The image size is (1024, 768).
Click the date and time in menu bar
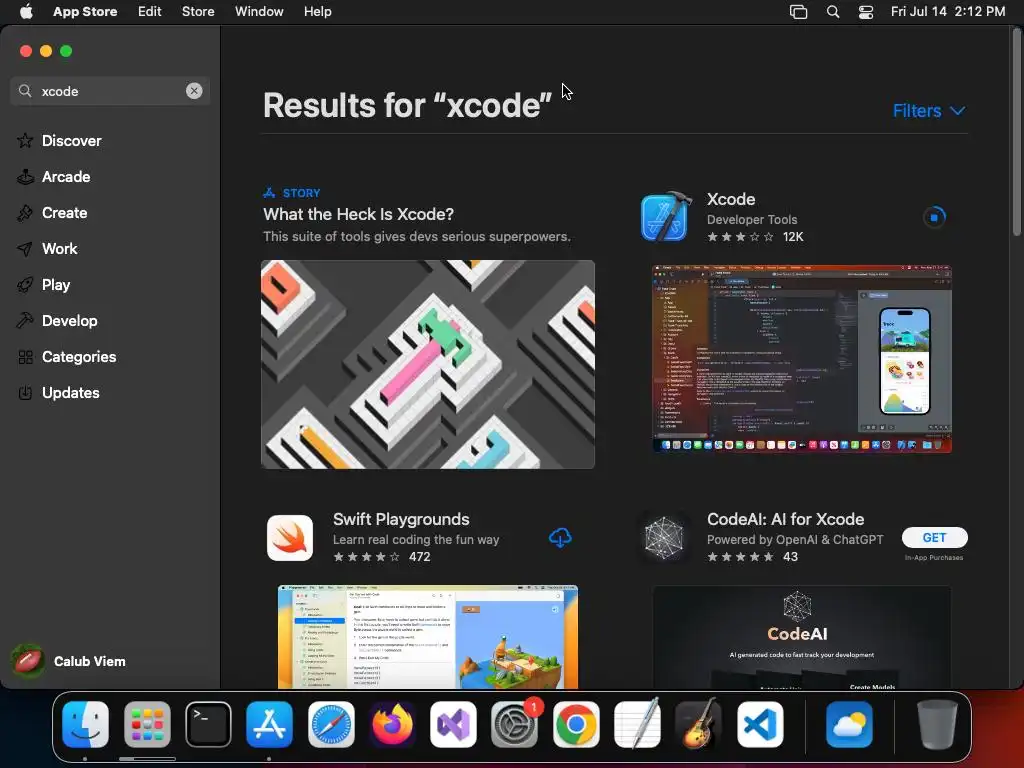[x=948, y=11]
